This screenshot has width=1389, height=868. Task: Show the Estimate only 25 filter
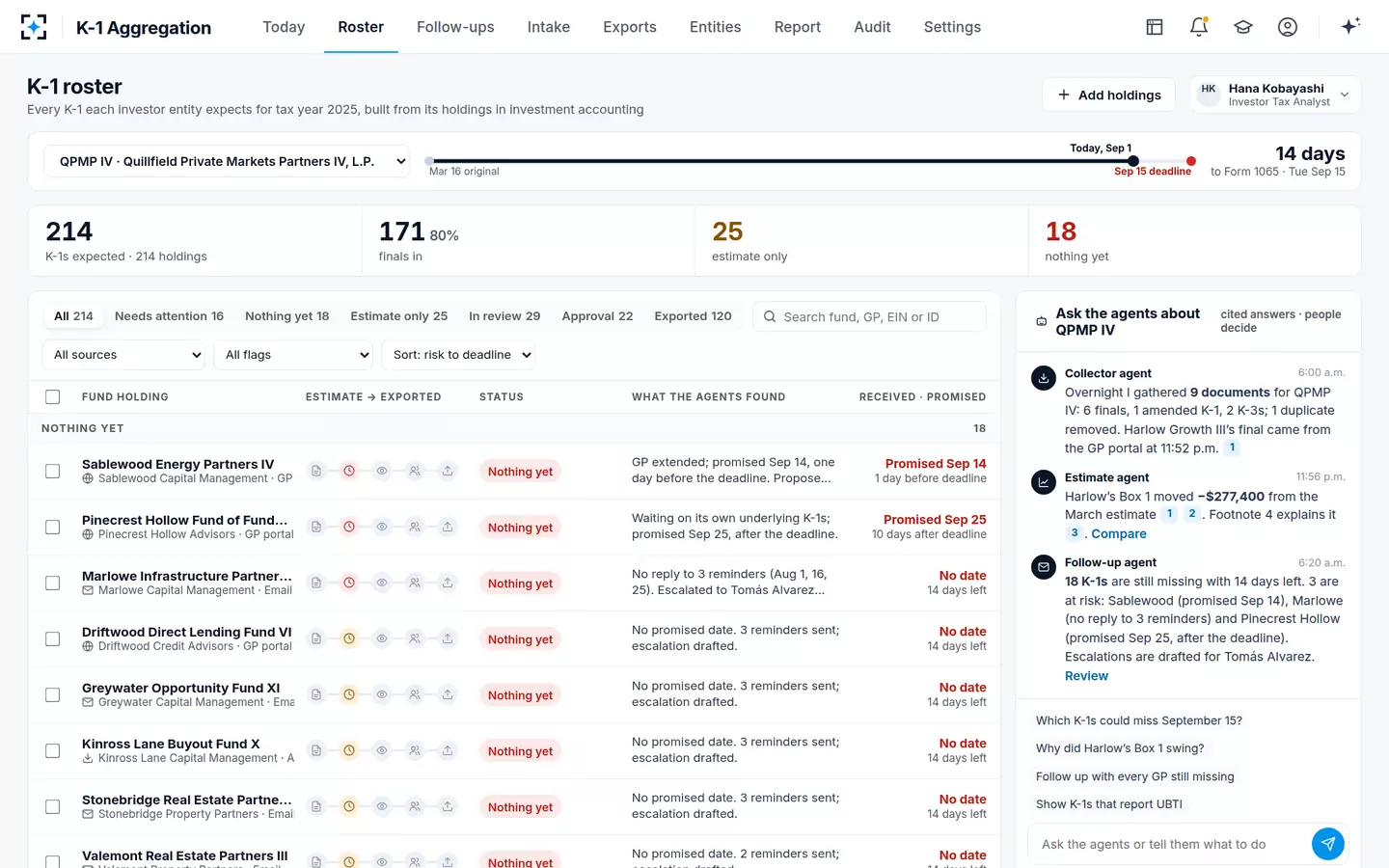399,316
